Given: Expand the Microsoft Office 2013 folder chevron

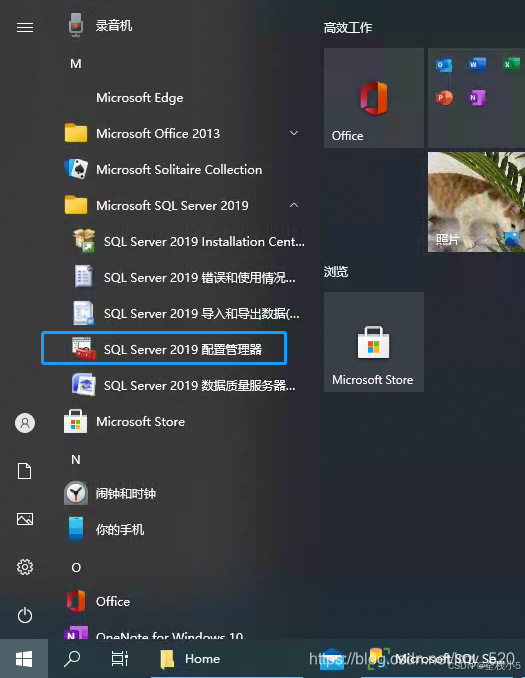Looking at the screenshot, I should 294,133.
